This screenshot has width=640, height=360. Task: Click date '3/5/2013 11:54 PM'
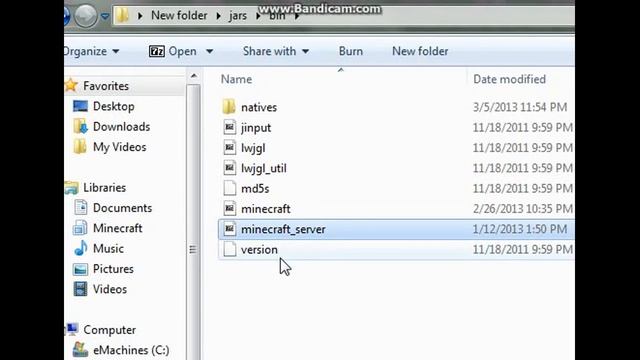[520, 107]
